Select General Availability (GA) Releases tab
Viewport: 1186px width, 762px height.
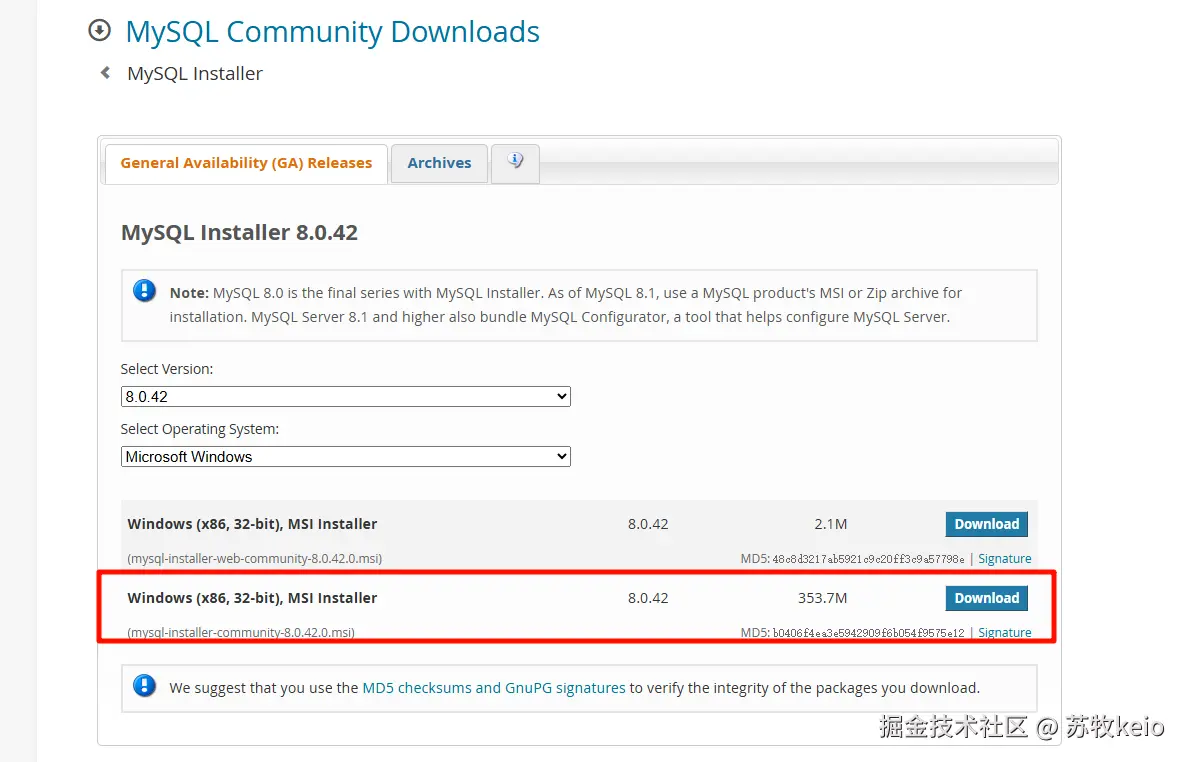point(247,163)
